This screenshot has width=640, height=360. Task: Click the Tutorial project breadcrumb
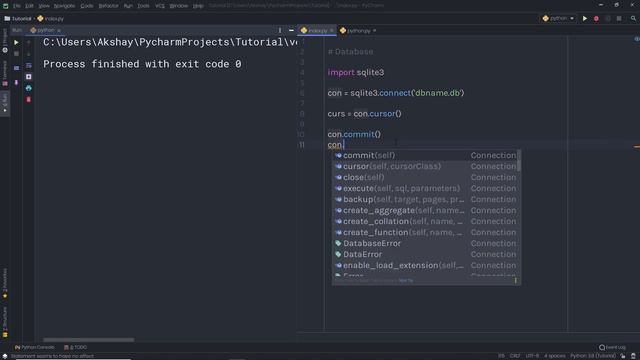point(18,18)
